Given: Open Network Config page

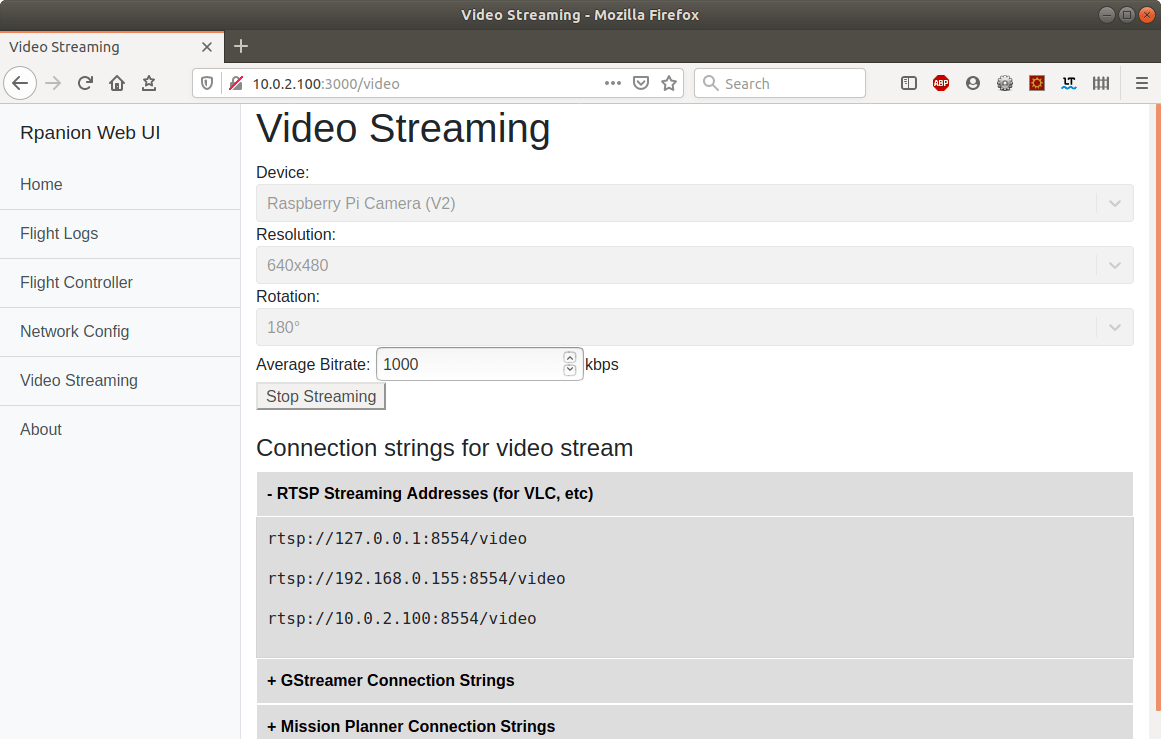Looking at the screenshot, I should pyautogui.click(x=120, y=331).
